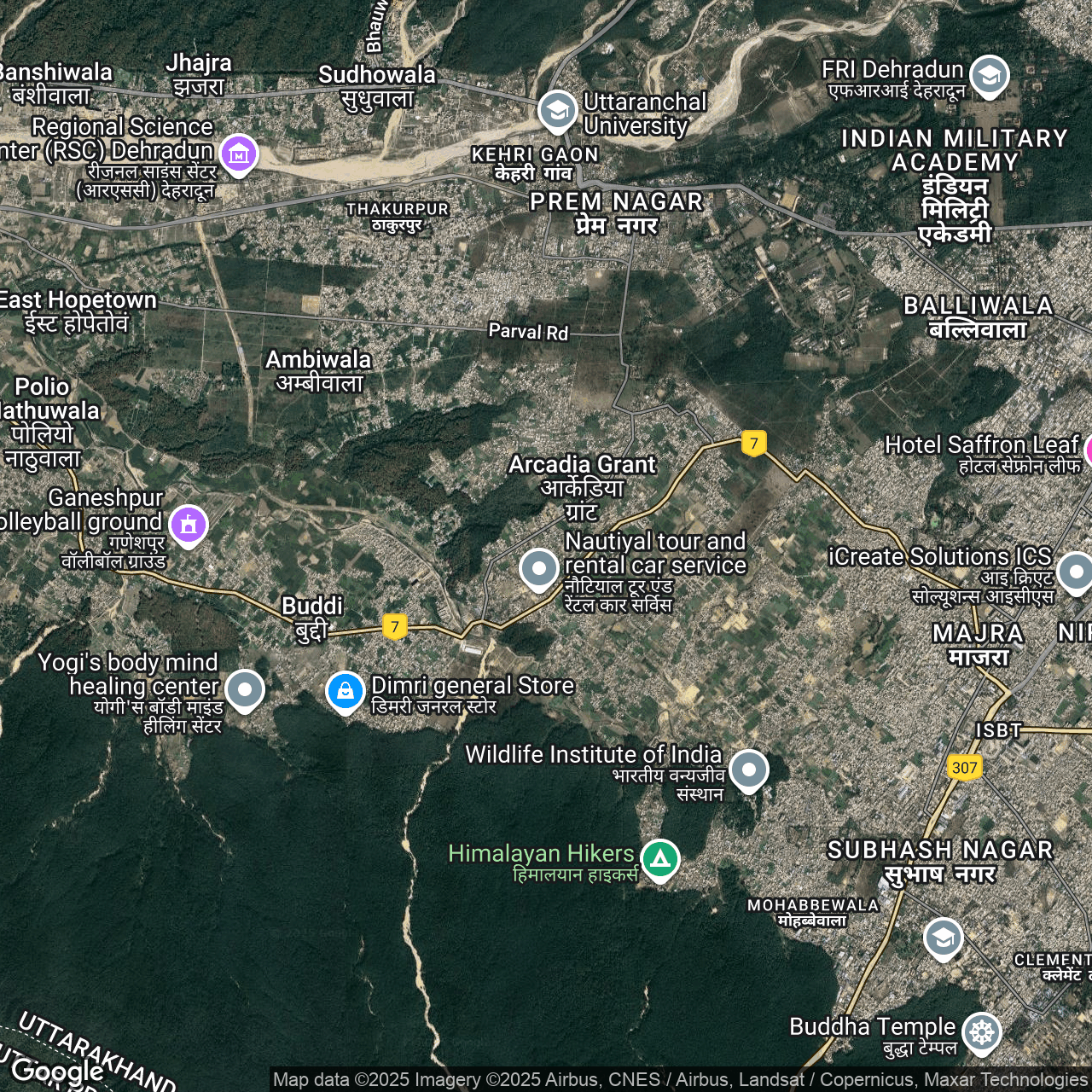The width and height of the screenshot is (1092, 1092).
Task: Click the route 7 shield near Buddi
Action: pos(394,627)
